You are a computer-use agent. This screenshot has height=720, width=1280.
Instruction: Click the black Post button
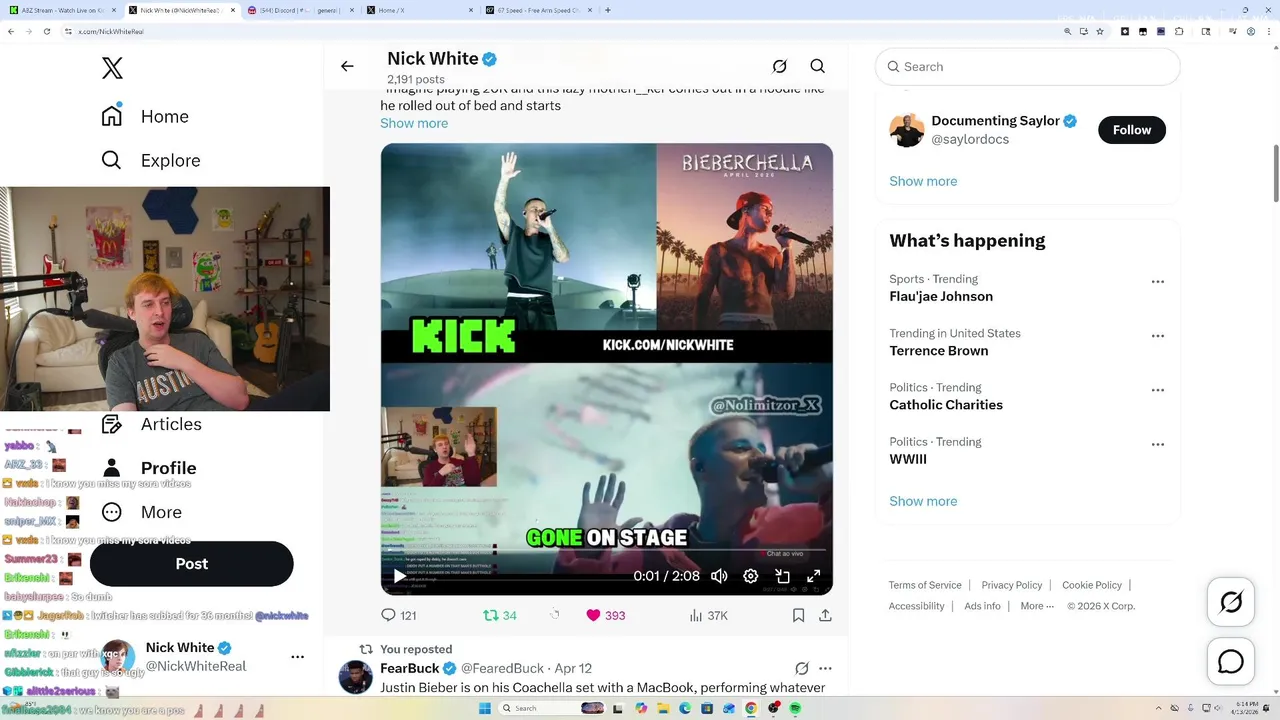(x=191, y=564)
